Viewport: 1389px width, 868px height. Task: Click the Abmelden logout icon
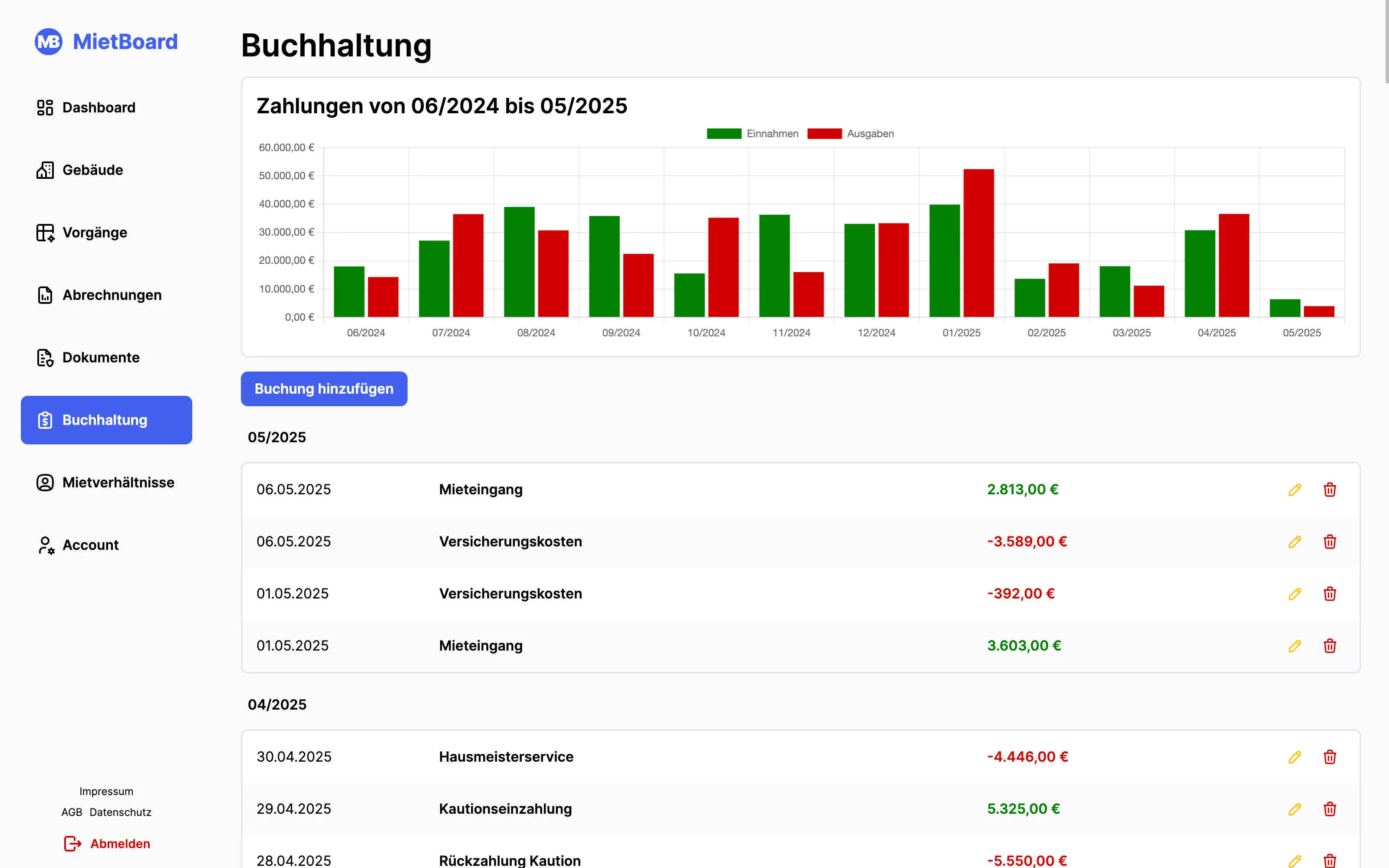tap(72, 843)
